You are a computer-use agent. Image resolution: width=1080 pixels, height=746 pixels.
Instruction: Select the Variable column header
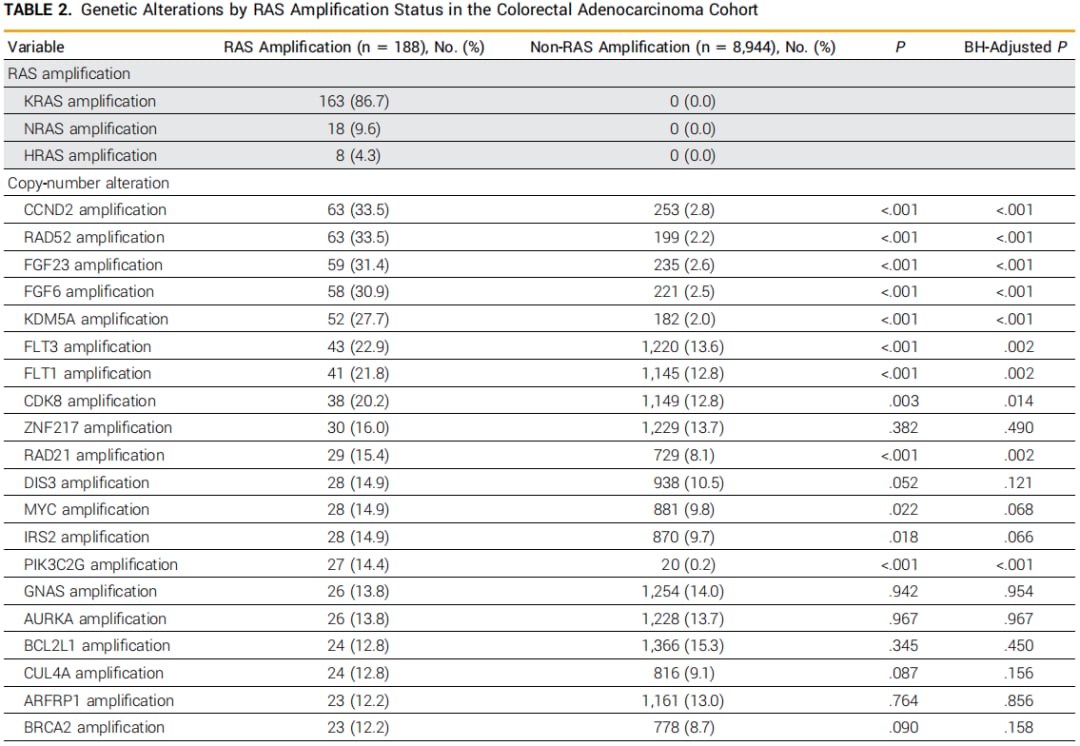point(36,47)
